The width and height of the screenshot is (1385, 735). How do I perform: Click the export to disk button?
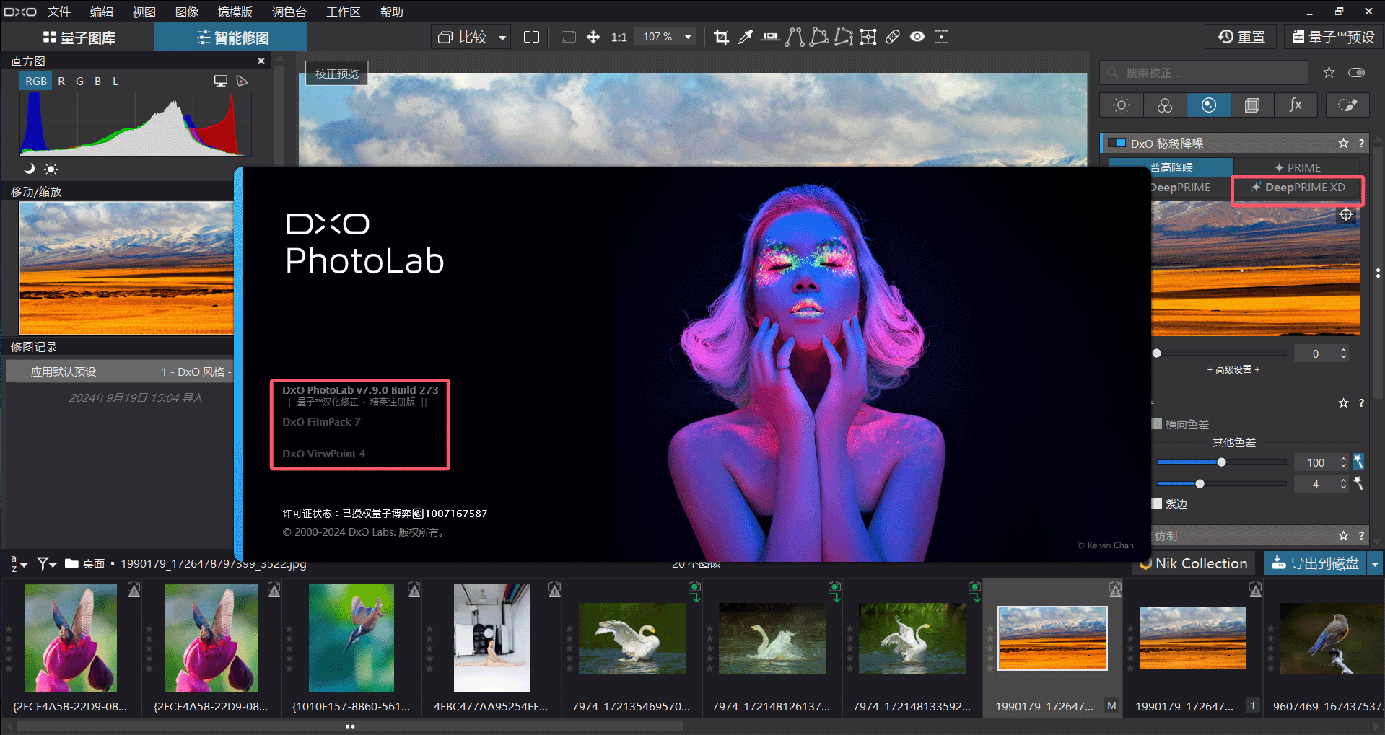(x=1315, y=564)
